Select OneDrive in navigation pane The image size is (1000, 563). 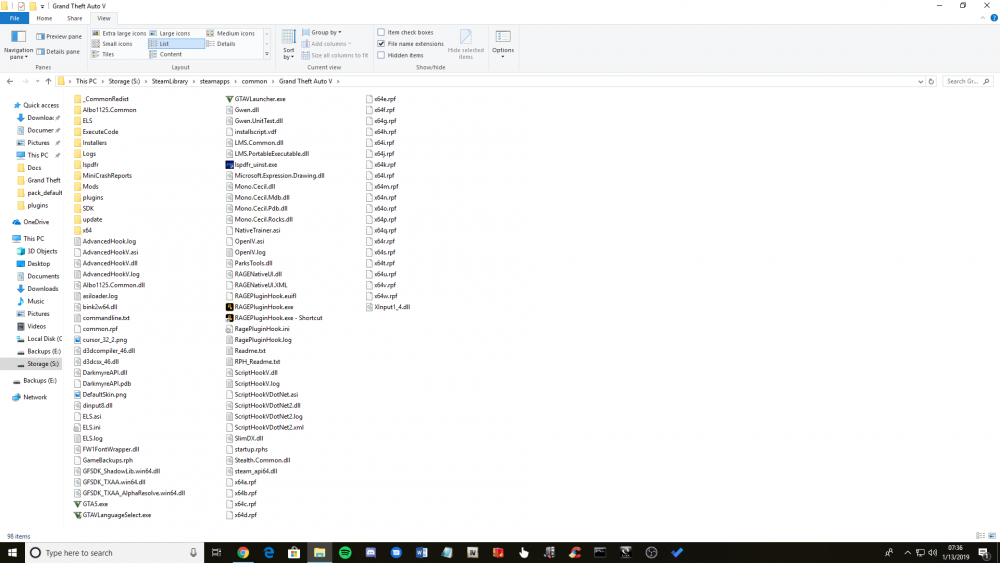[x=31, y=222]
